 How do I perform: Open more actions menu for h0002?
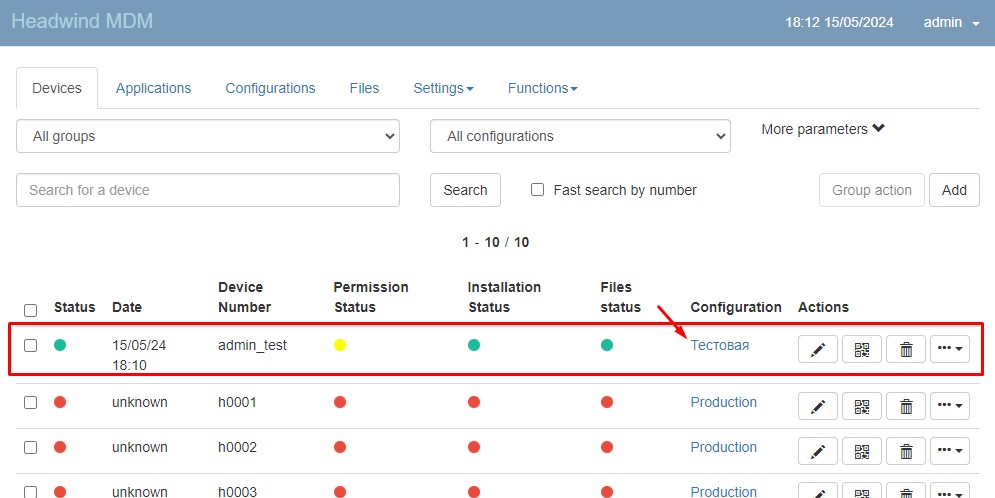950,451
